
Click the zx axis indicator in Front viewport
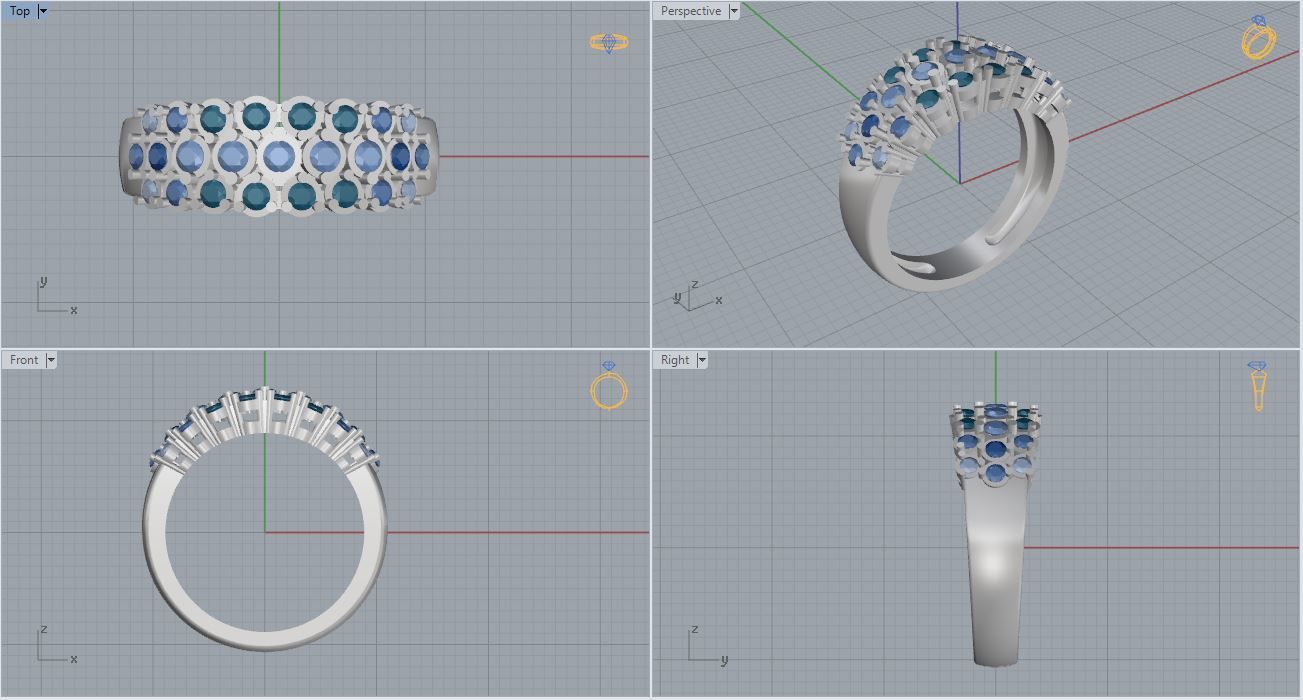coord(56,645)
